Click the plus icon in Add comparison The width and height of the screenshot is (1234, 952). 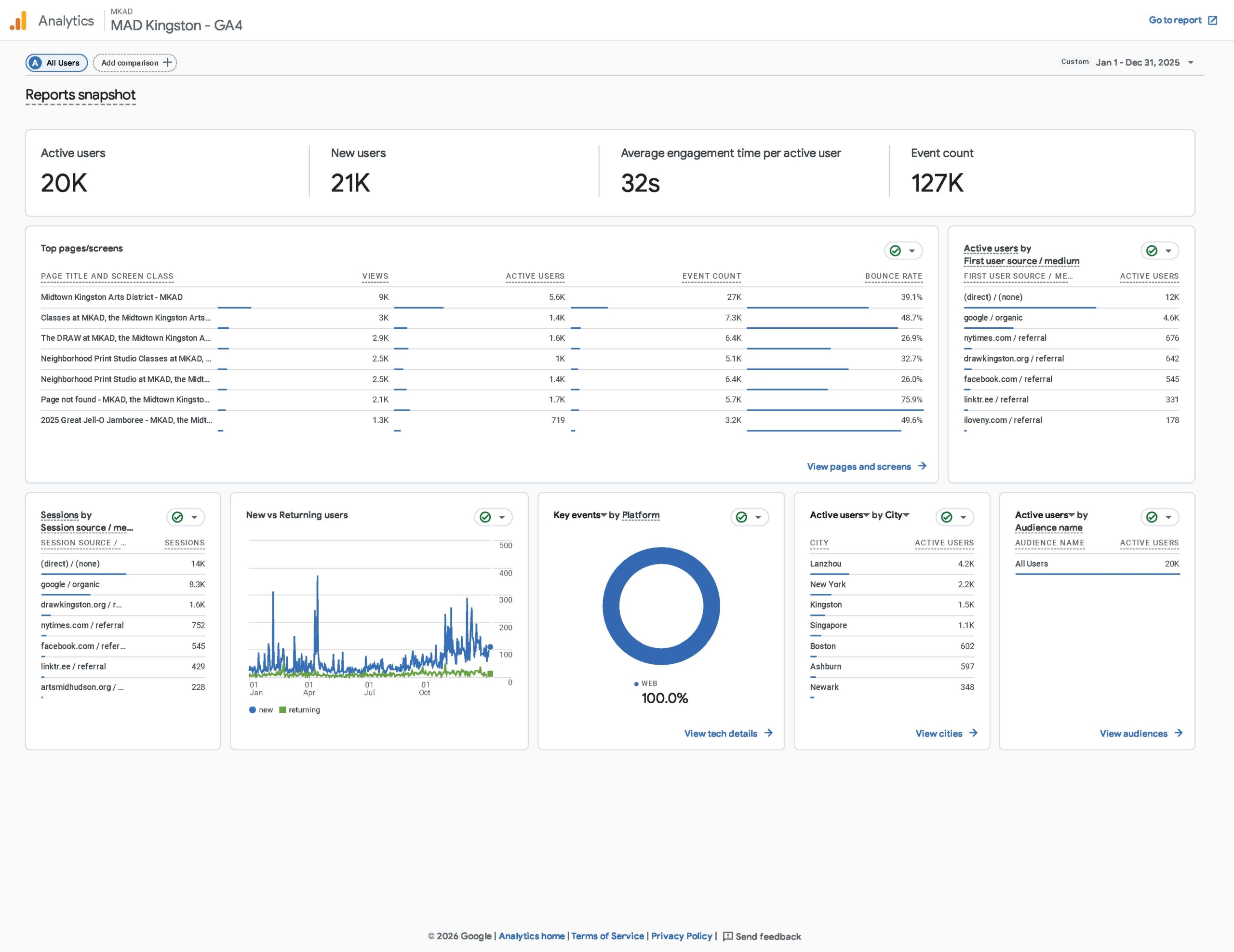tap(167, 63)
